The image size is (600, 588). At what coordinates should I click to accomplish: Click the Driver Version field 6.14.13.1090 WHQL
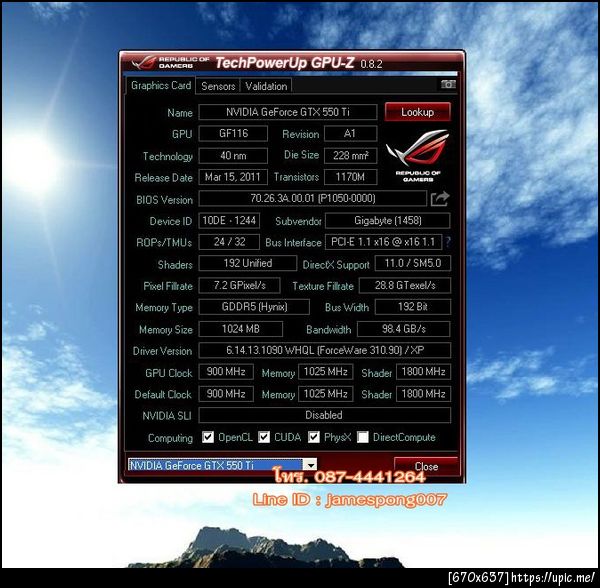tap(324, 350)
